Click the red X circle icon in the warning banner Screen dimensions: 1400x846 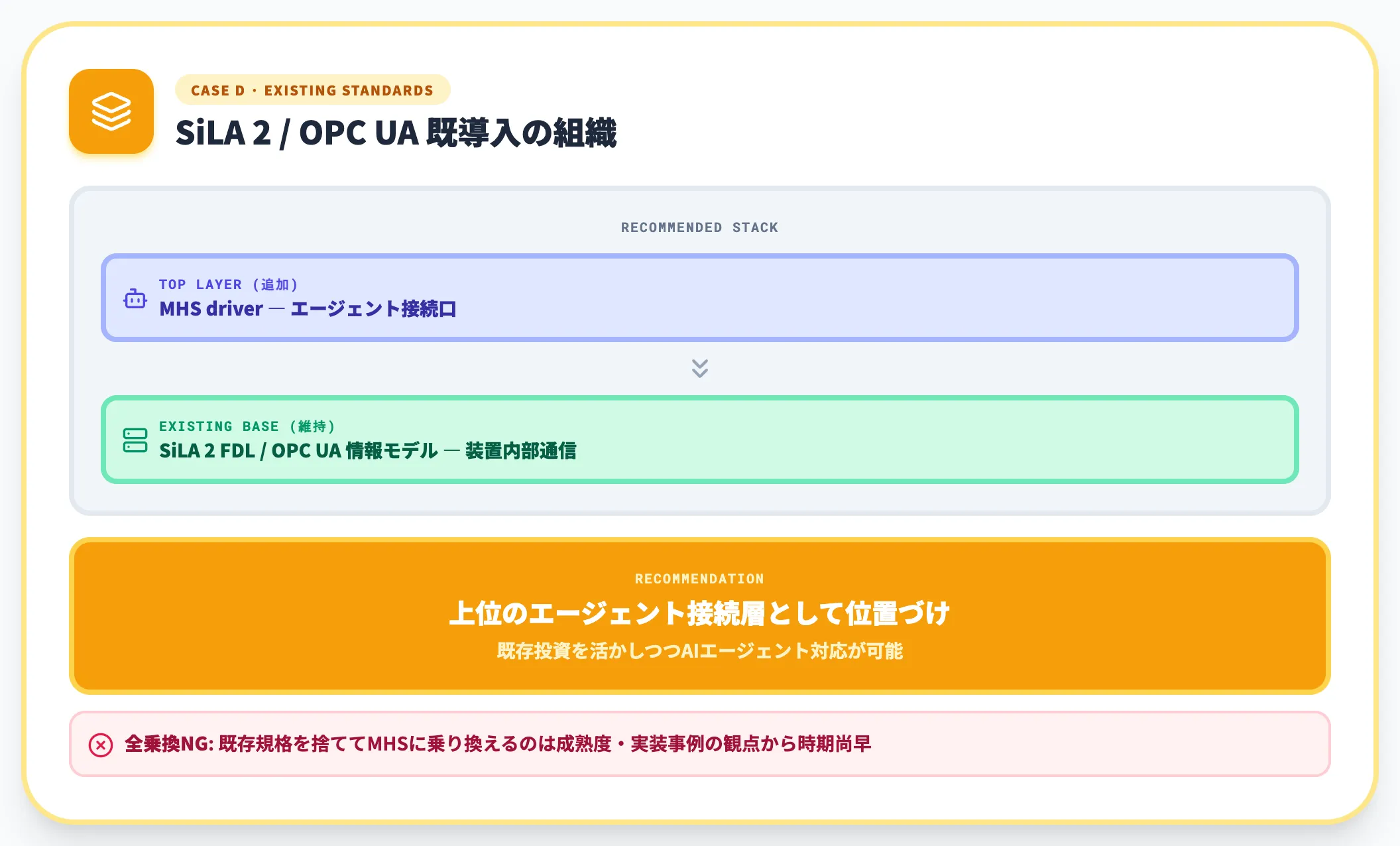[x=101, y=745]
